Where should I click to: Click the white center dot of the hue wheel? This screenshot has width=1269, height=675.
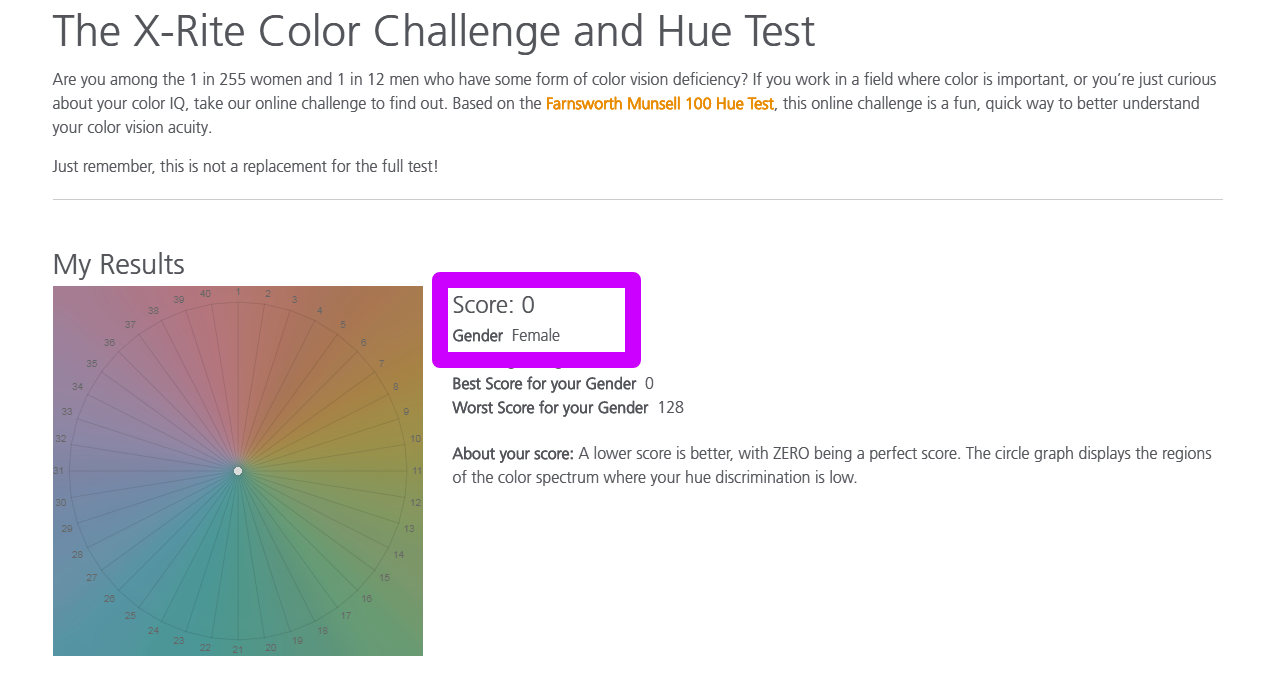click(238, 471)
